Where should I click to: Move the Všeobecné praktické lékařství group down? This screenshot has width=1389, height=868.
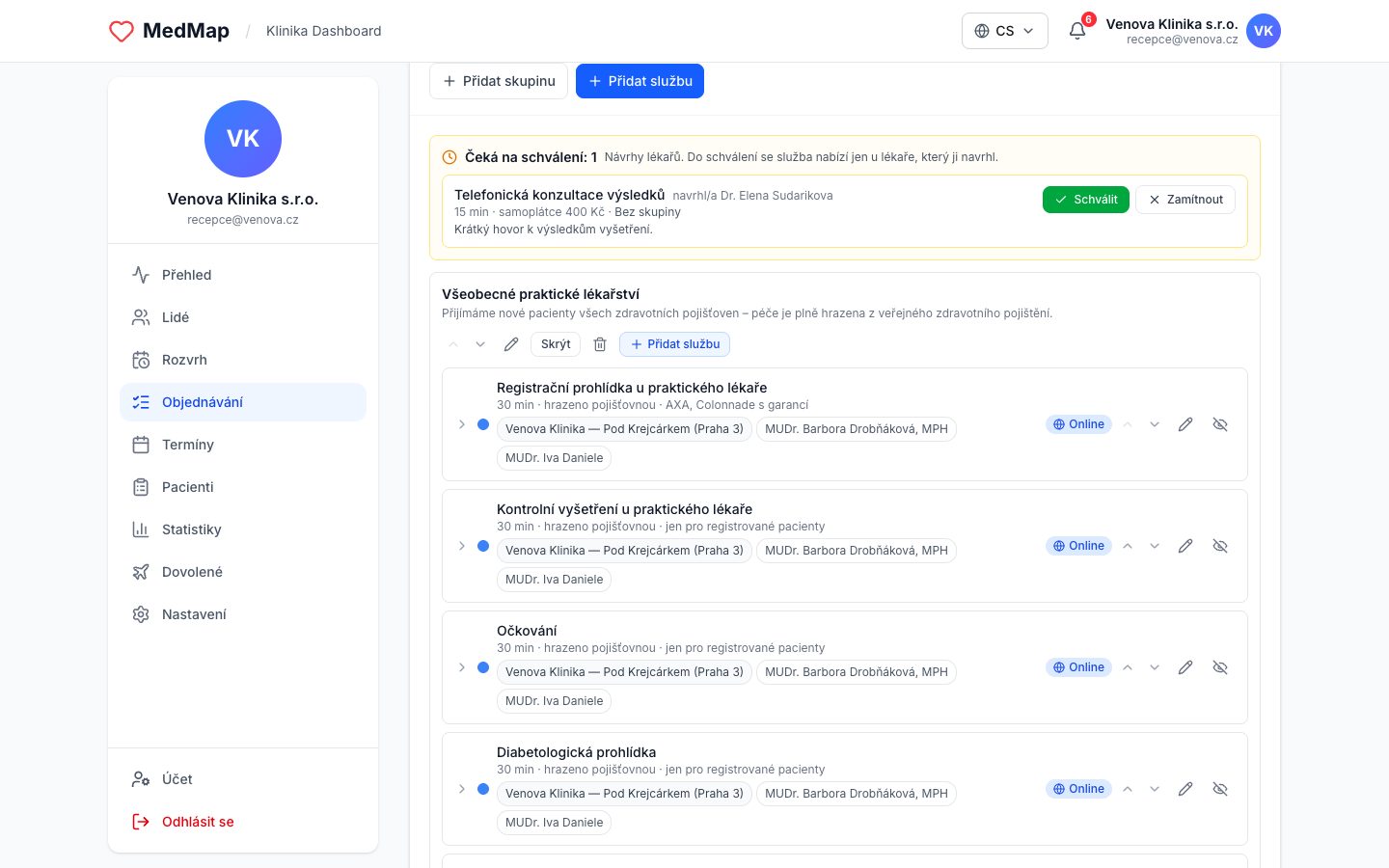point(480,344)
